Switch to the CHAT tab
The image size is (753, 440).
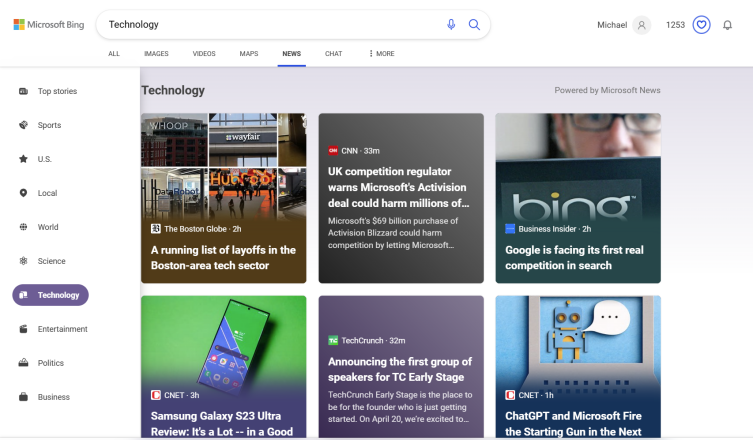coord(333,54)
